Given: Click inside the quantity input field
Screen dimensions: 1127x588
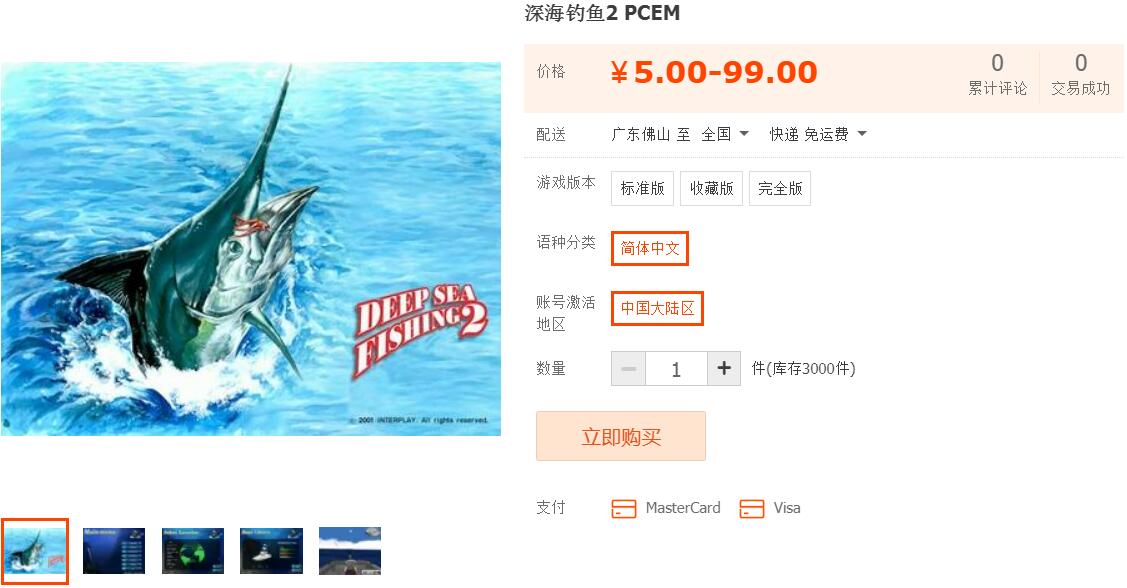Looking at the screenshot, I should [676, 369].
